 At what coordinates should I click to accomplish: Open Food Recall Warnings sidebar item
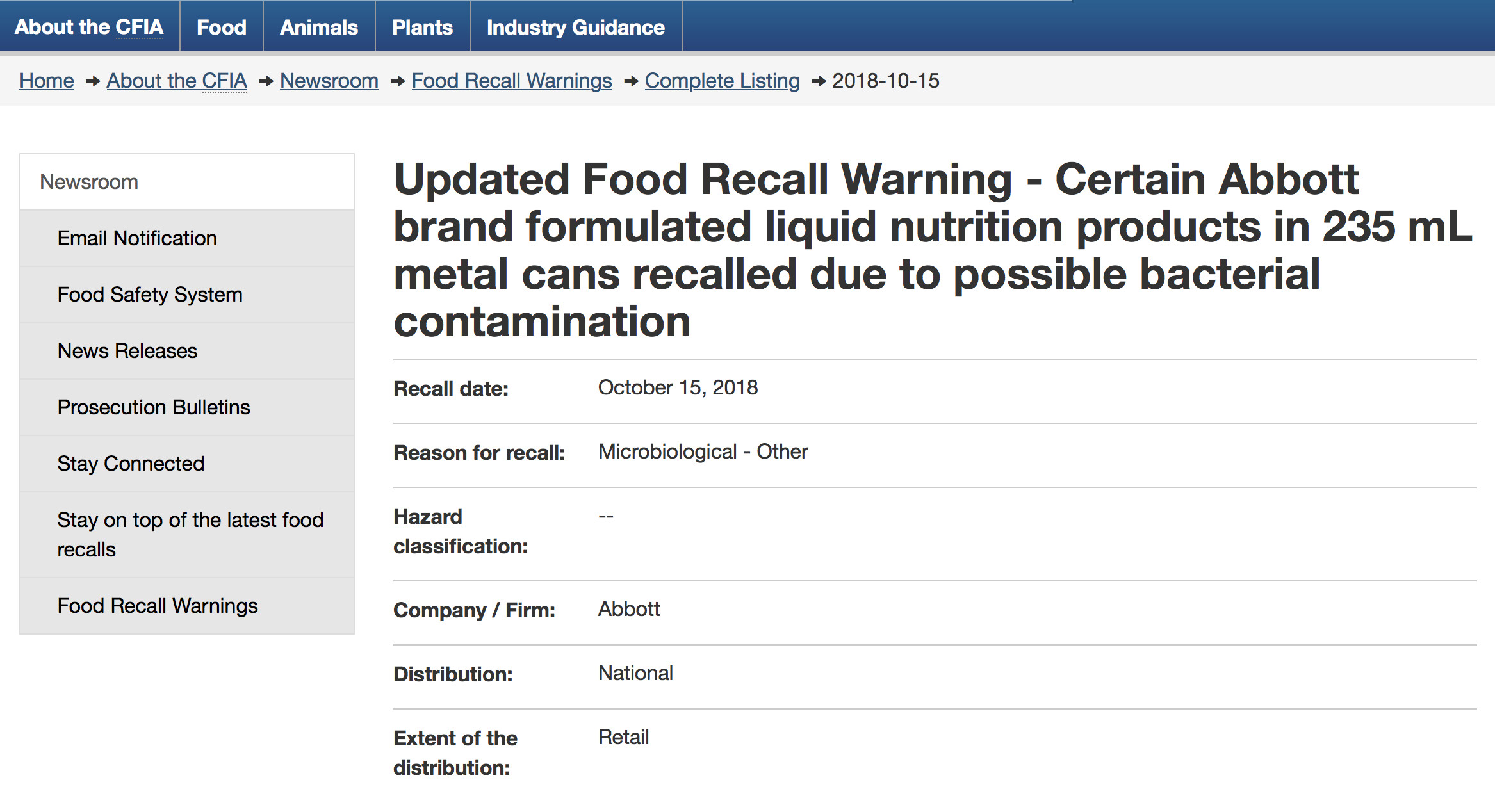(187, 606)
